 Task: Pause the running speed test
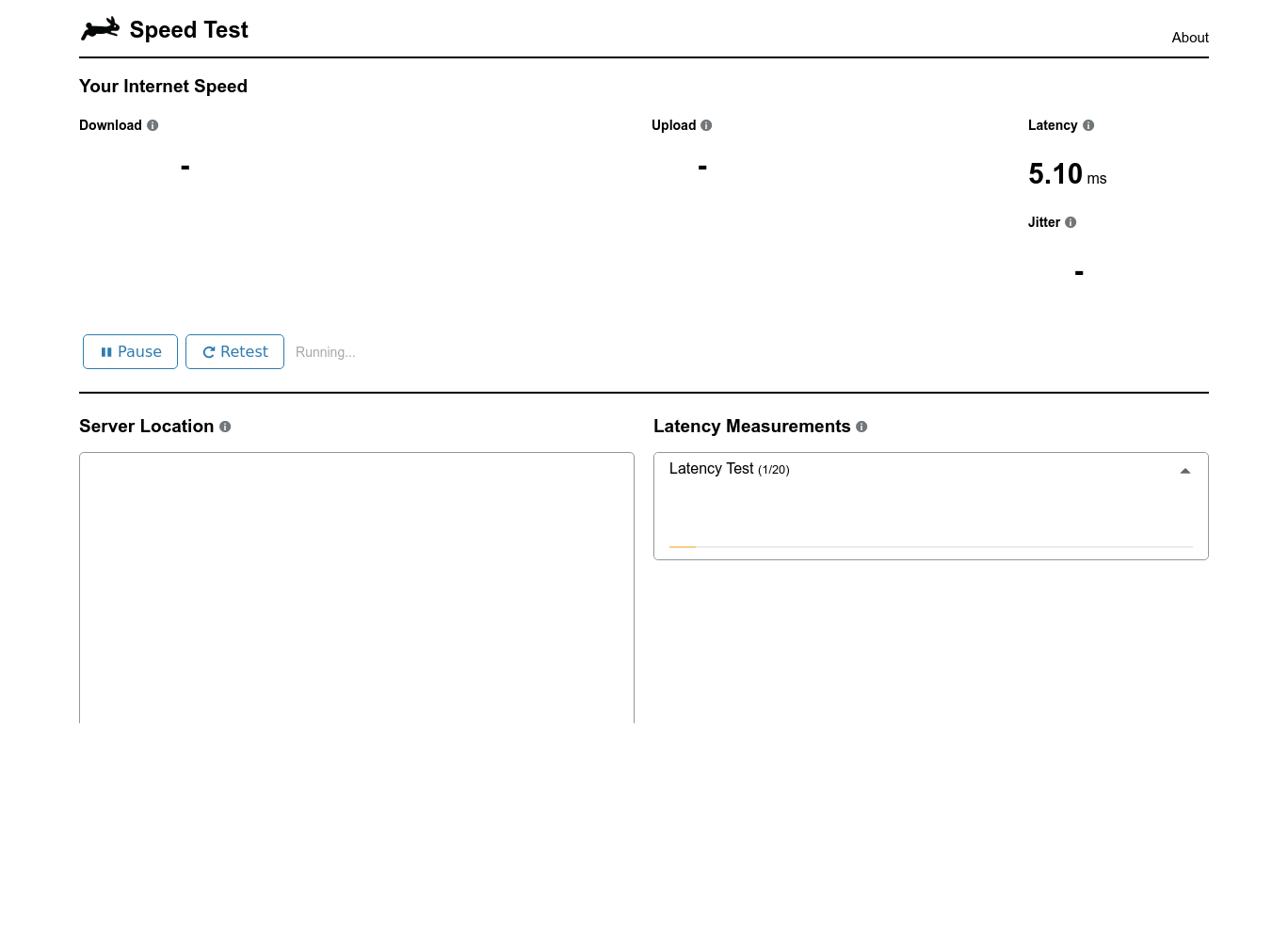130,351
